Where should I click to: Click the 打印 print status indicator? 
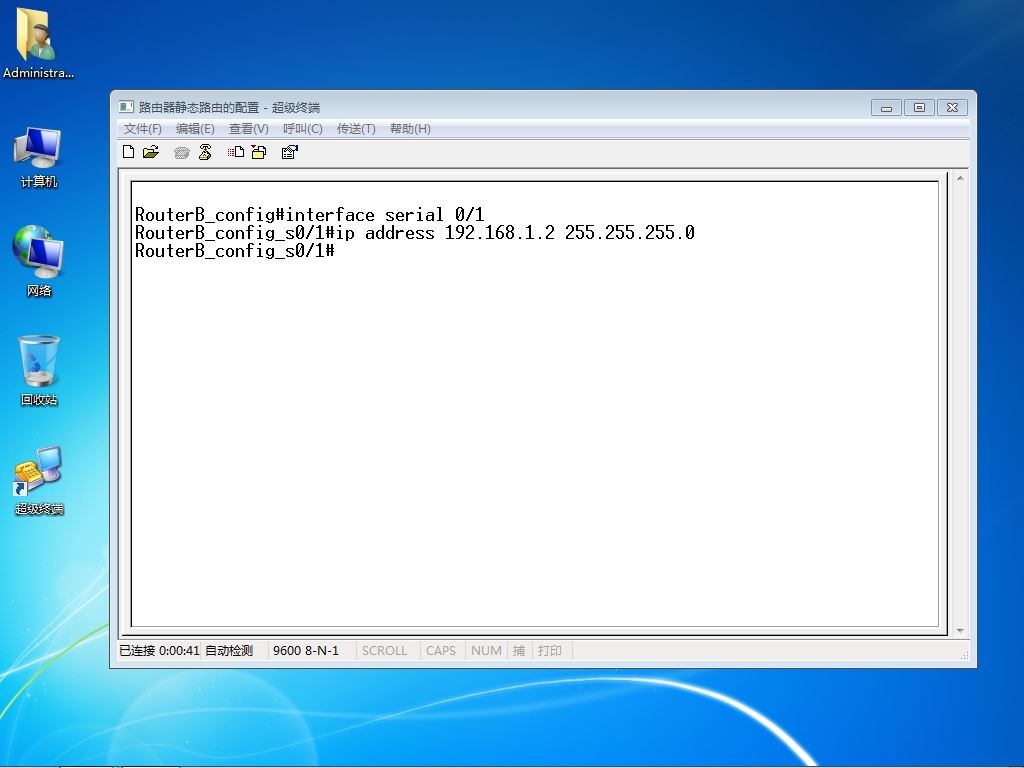(x=549, y=650)
